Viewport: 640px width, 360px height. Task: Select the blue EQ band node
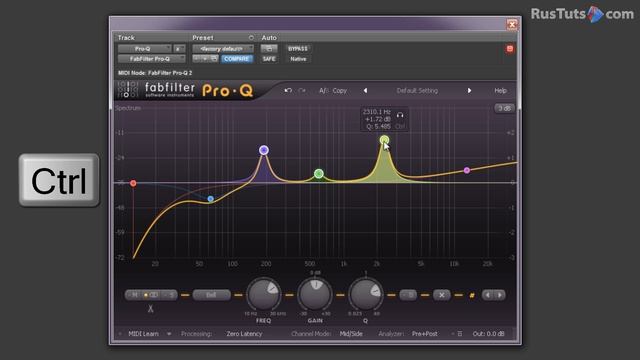coord(210,199)
